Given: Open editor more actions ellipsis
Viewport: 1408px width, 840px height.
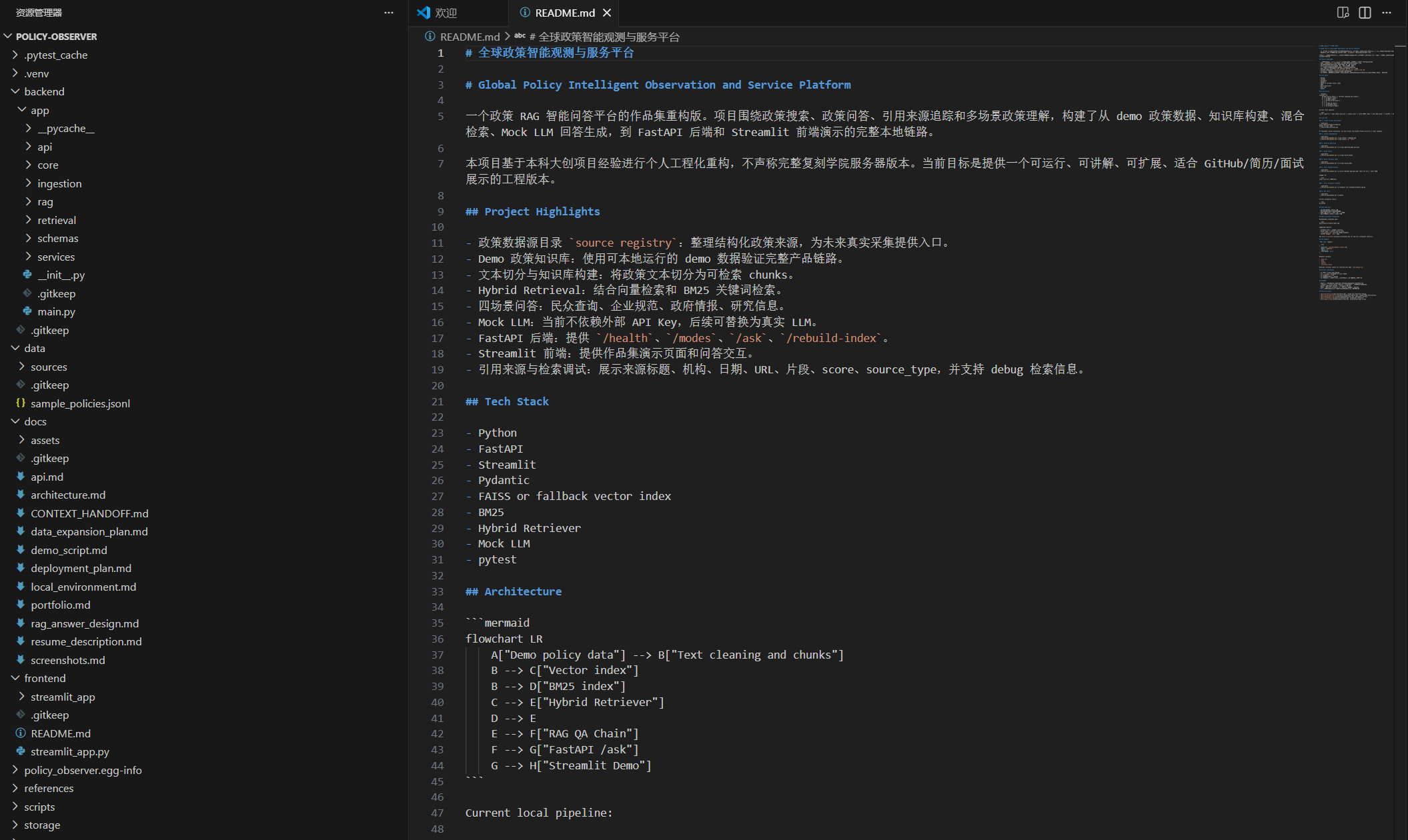Looking at the screenshot, I should point(1387,13).
